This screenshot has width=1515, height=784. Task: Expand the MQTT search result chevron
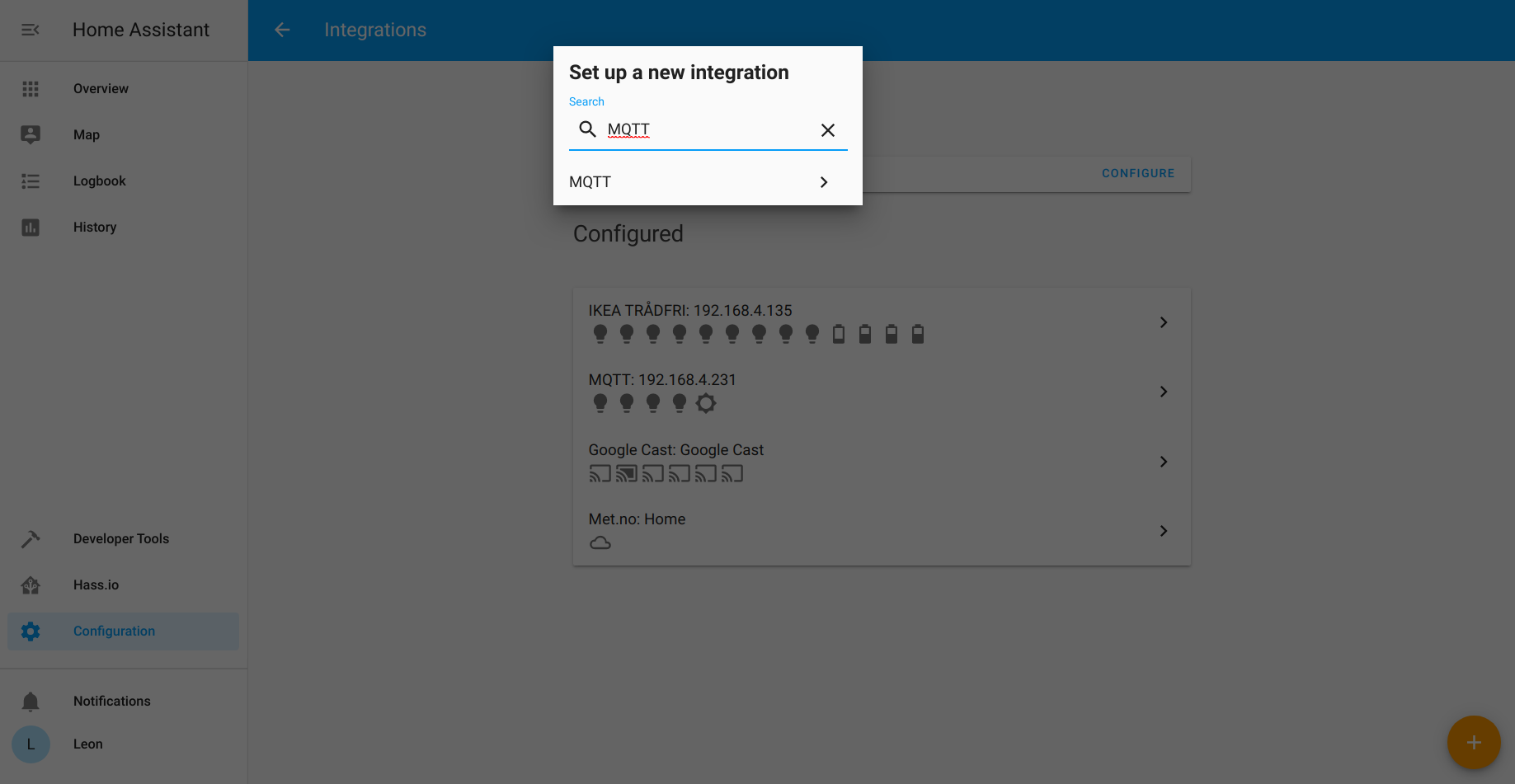[x=824, y=182]
